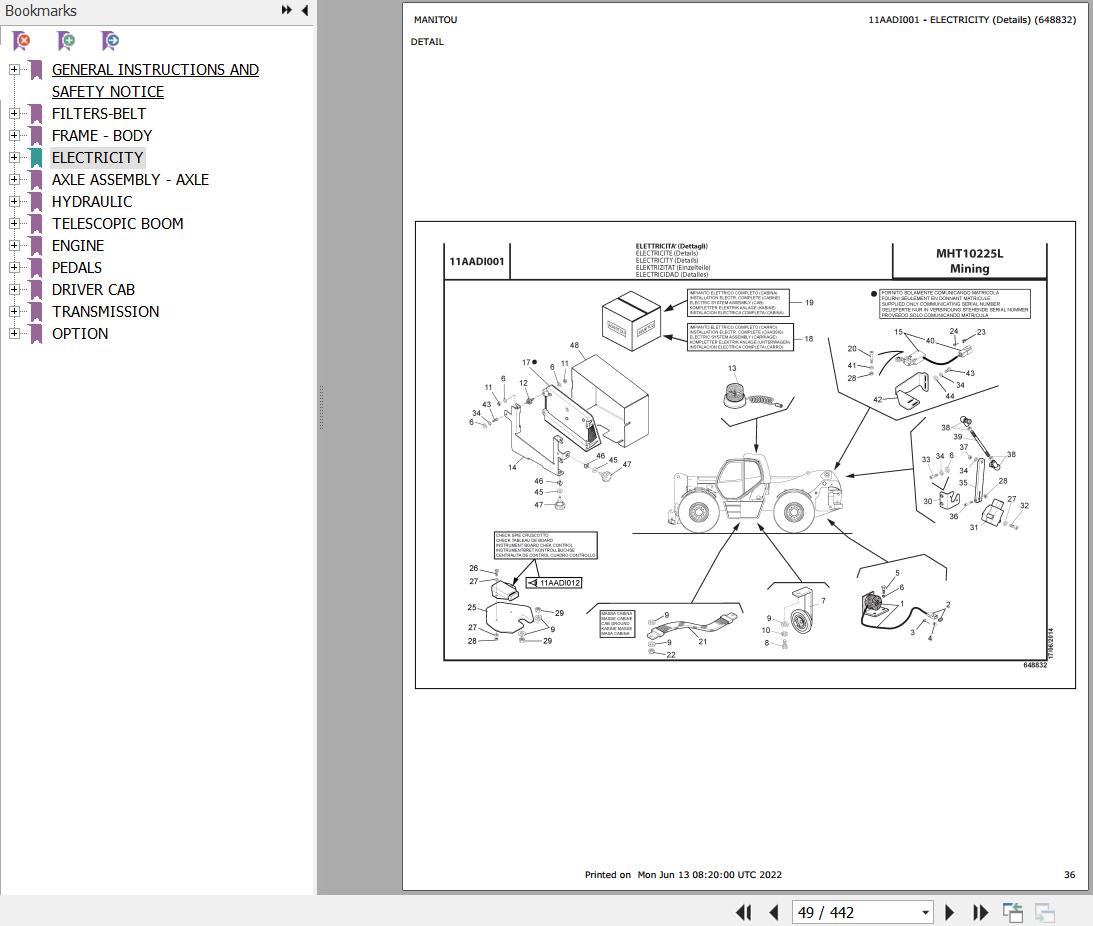Expand the OPTION bookmark node
Screen dimensions: 1093x926
14,333
